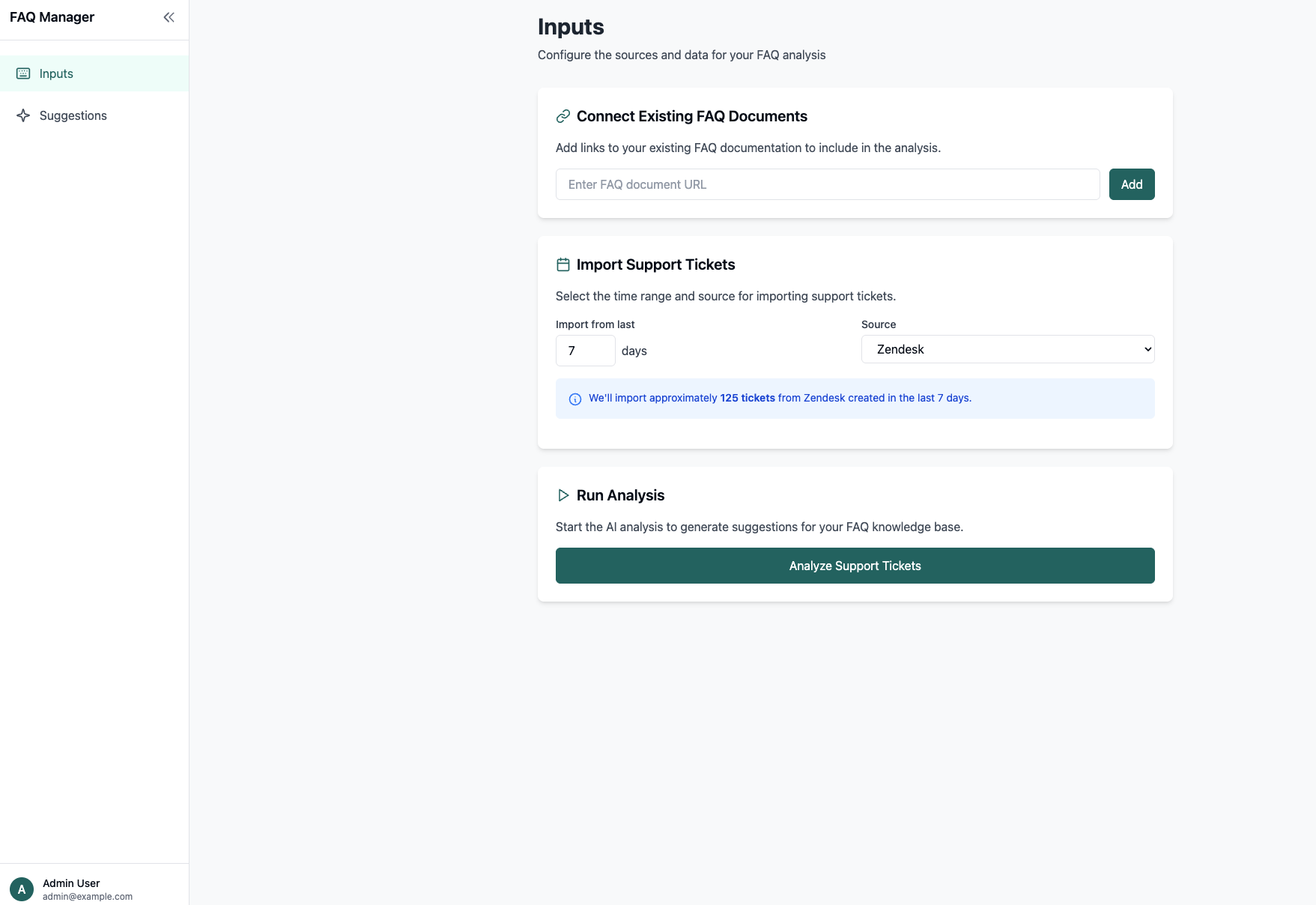Click the Suggestions sparkle icon

tap(23, 115)
